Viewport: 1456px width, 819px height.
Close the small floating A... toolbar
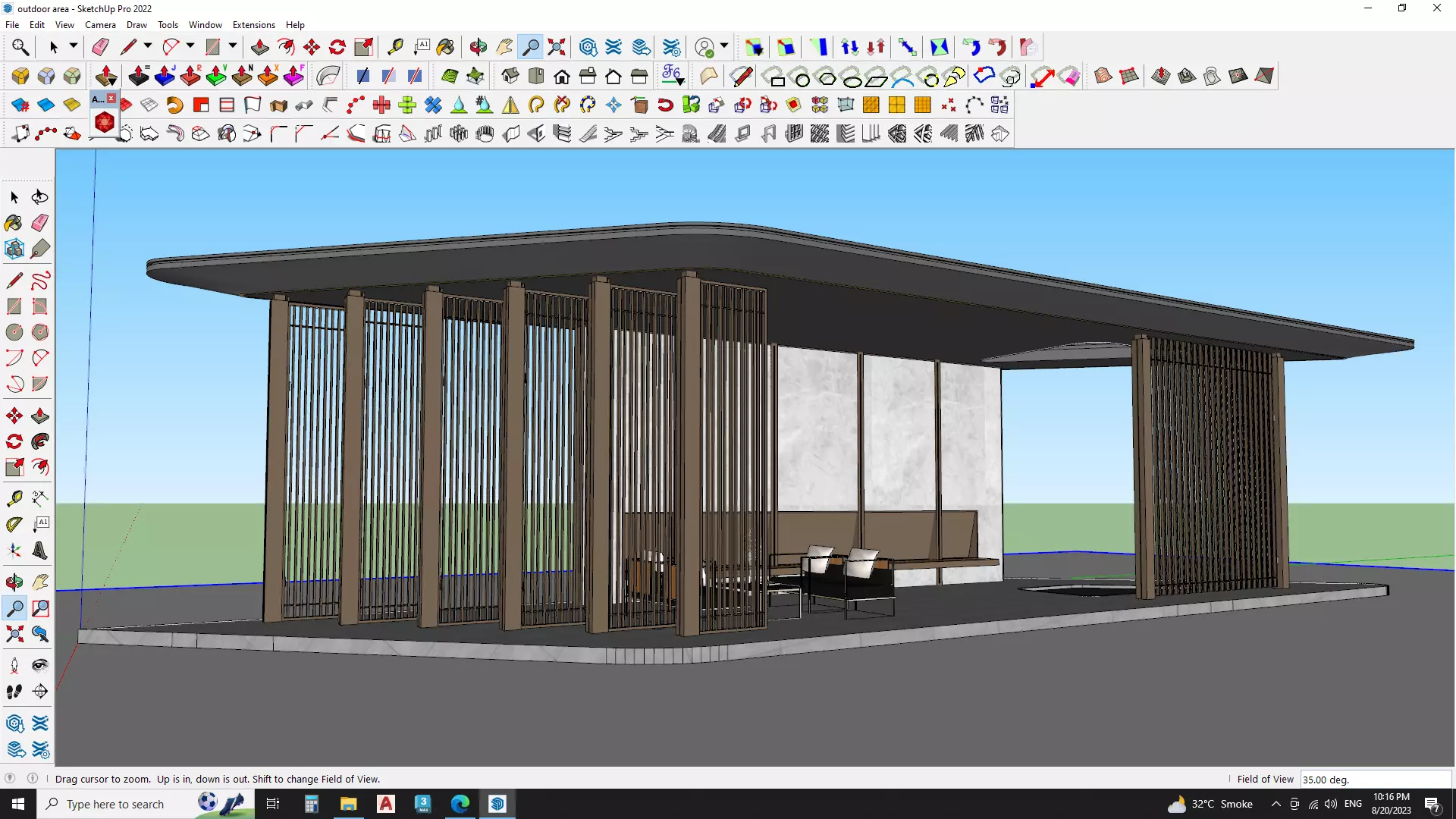(111, 99)
